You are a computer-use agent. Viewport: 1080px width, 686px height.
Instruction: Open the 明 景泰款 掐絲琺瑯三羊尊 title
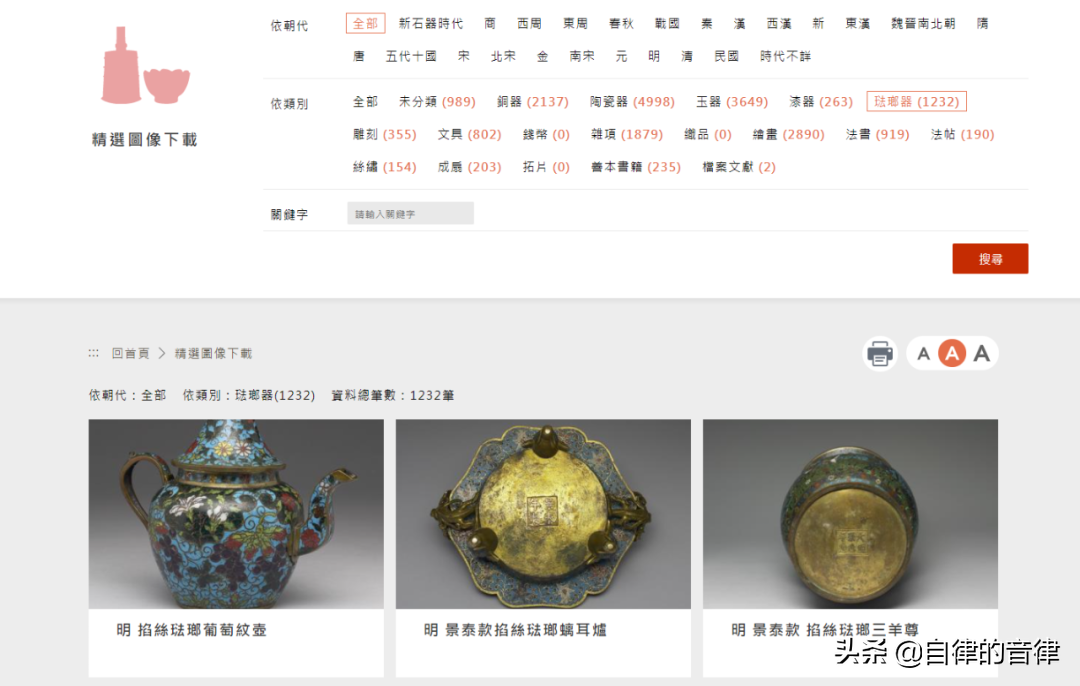(x=824, y=630)
